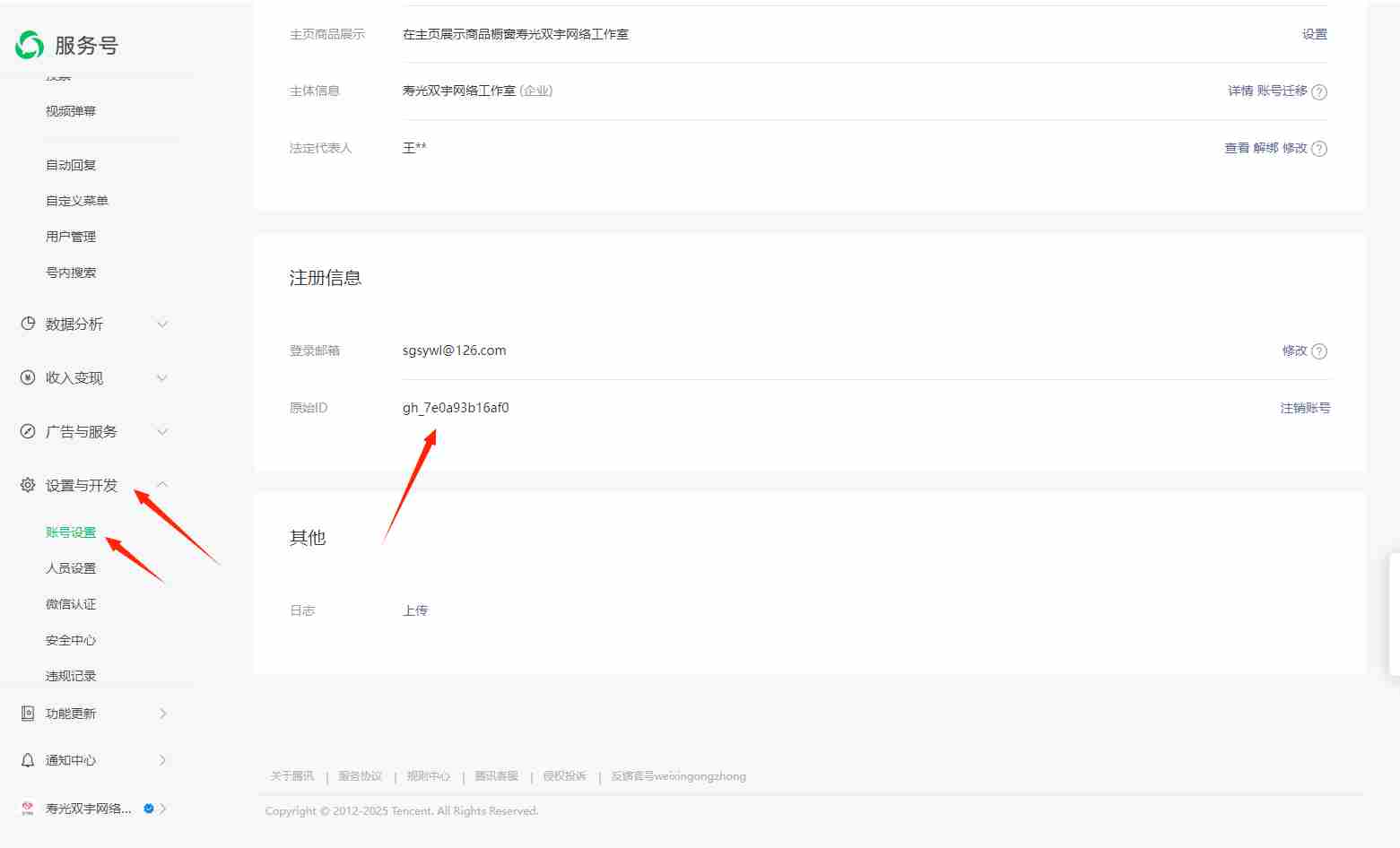Click the (企业) link beside 主体信息
1400x848 pixels.
pyautogui.click(x=535, y=91)
